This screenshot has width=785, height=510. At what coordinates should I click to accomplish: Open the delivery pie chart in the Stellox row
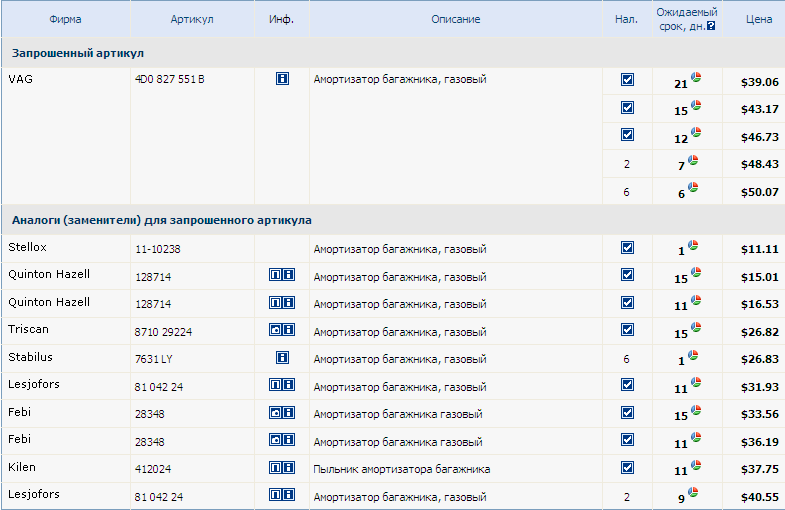tap(693, 245)
